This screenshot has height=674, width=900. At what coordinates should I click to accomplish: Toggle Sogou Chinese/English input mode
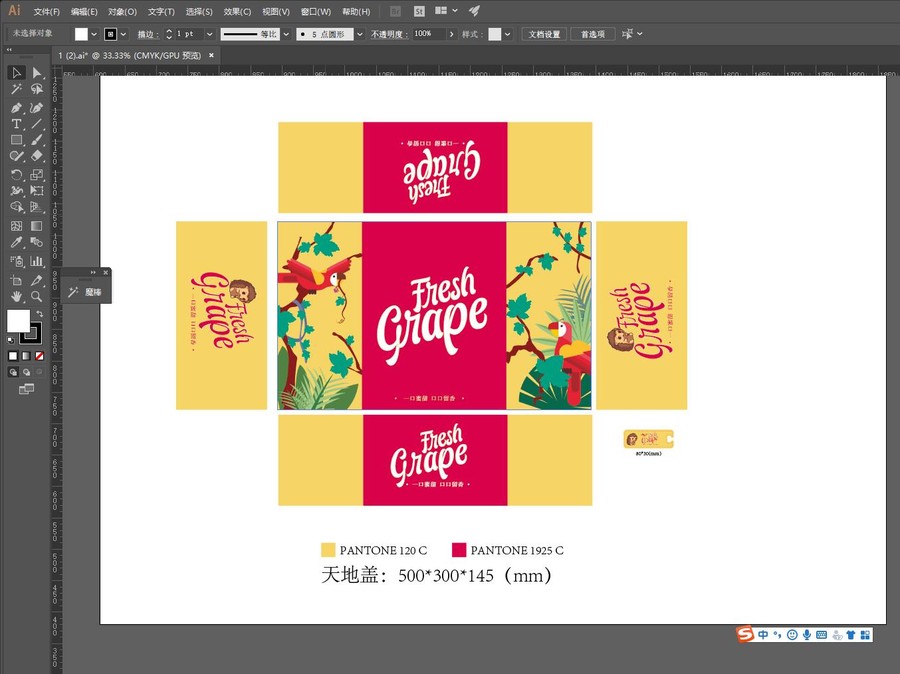pos(763,634)
